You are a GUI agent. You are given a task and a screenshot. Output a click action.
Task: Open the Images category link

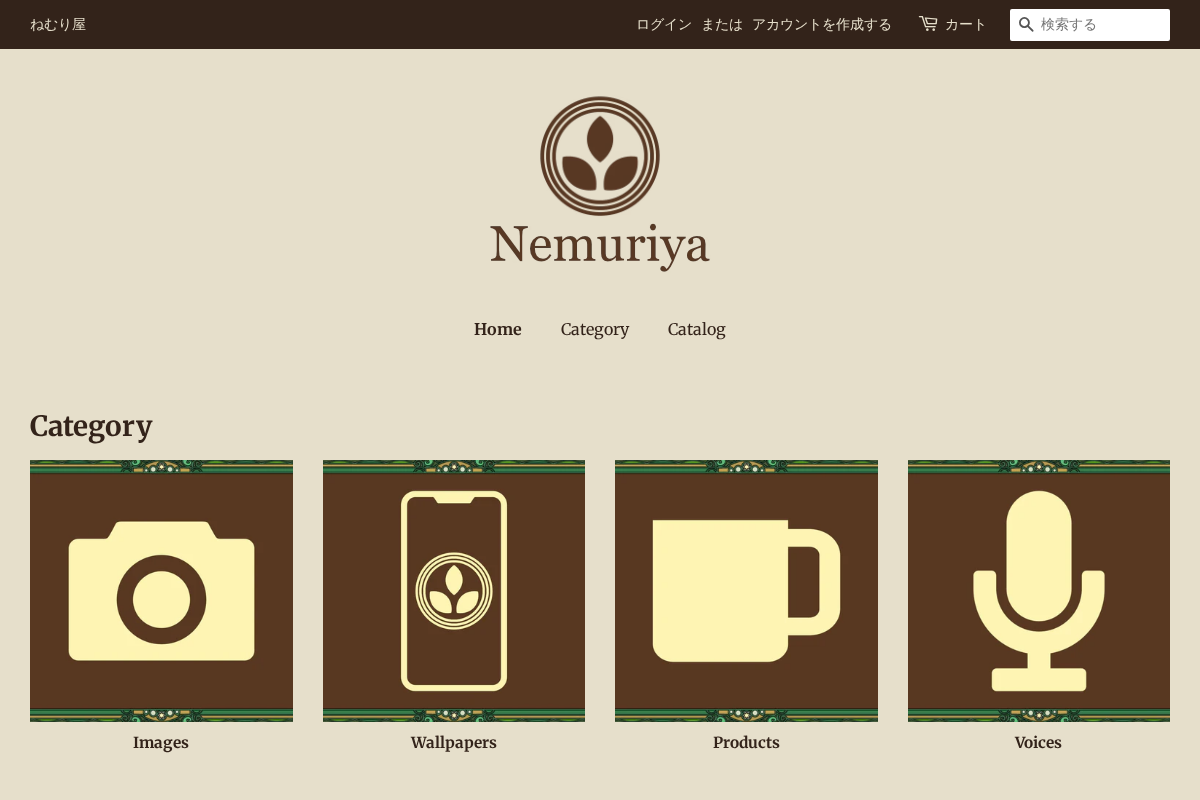(x=161, y=742)
